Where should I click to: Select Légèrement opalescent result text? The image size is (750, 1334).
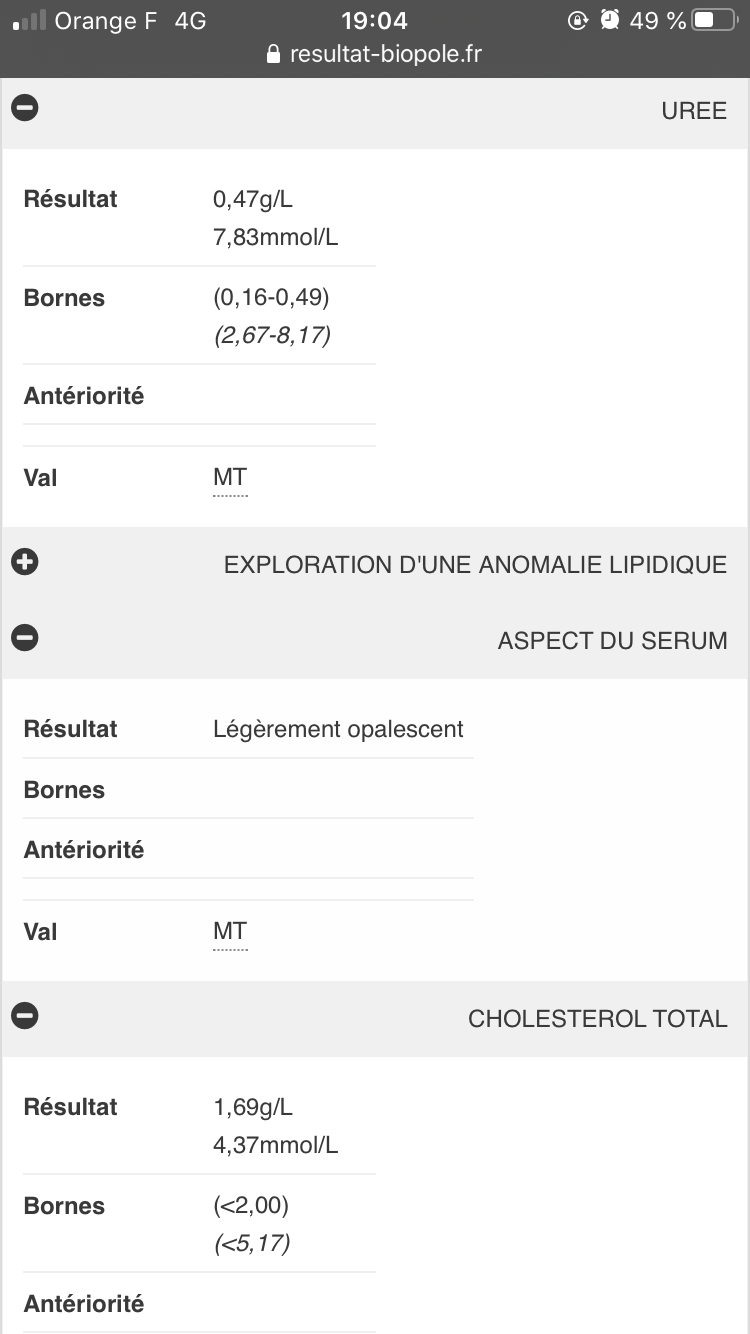point(338,729)
